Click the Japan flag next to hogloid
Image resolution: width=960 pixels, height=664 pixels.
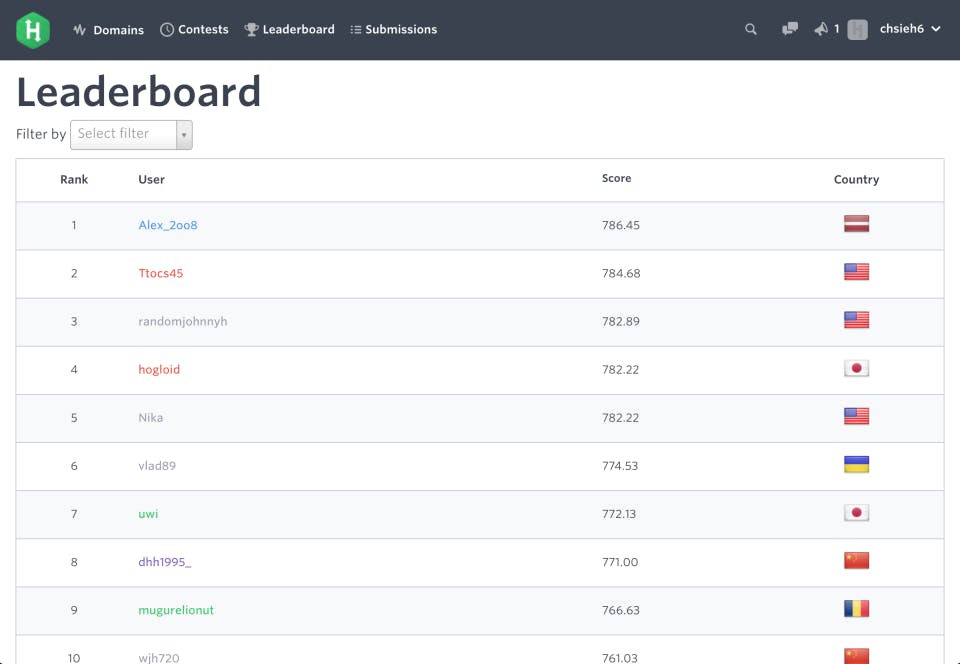tap(856, 368)
